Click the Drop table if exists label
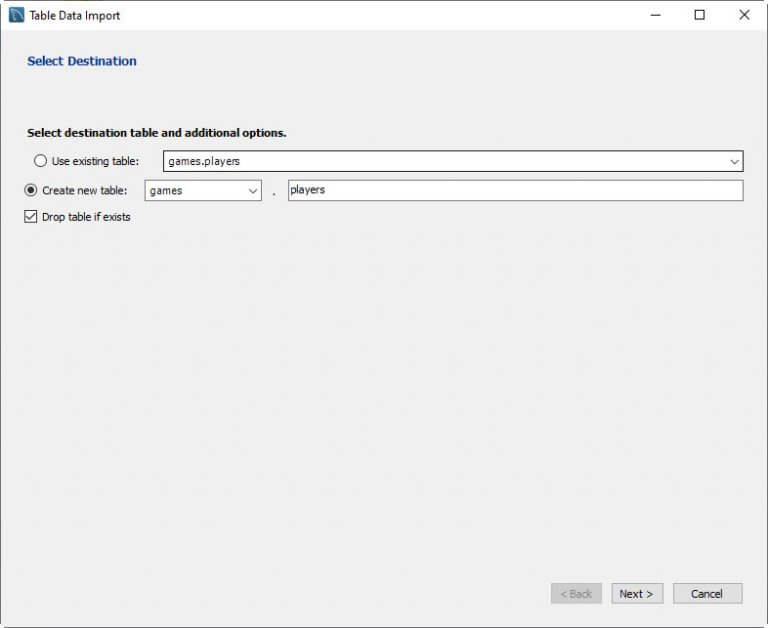Screen dimensions: 768x628 coord(86,217)
